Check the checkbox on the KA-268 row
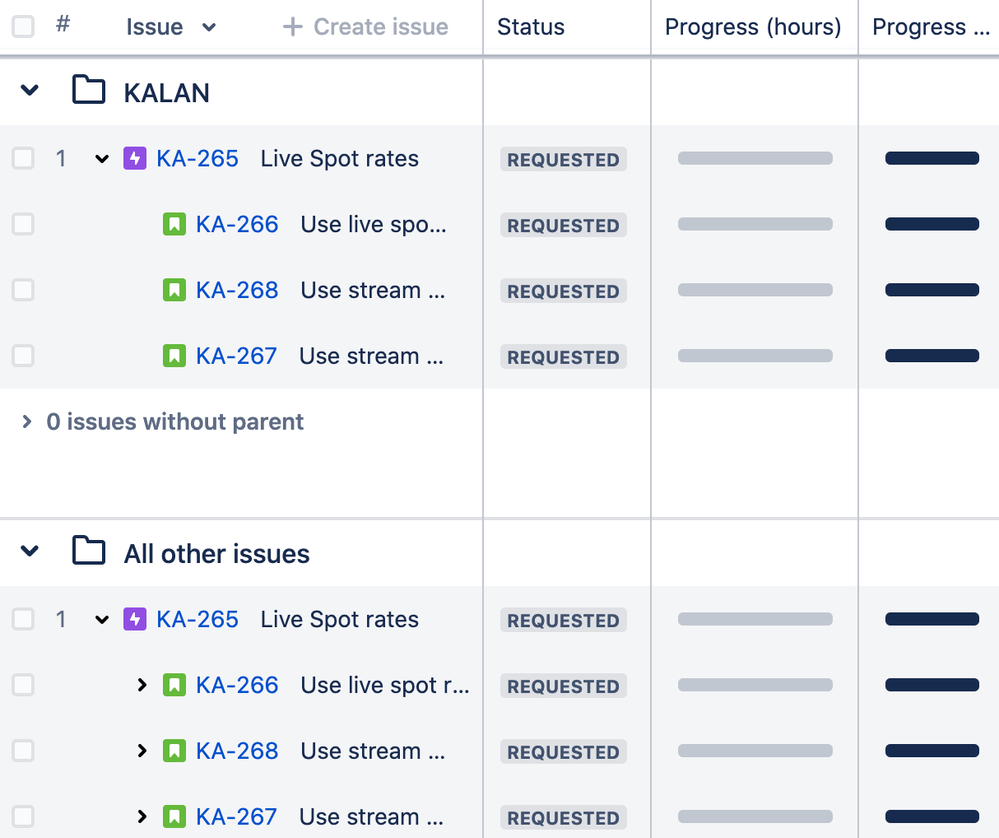The width and height of the screenshot is (999, 838). tap(23, 290)
